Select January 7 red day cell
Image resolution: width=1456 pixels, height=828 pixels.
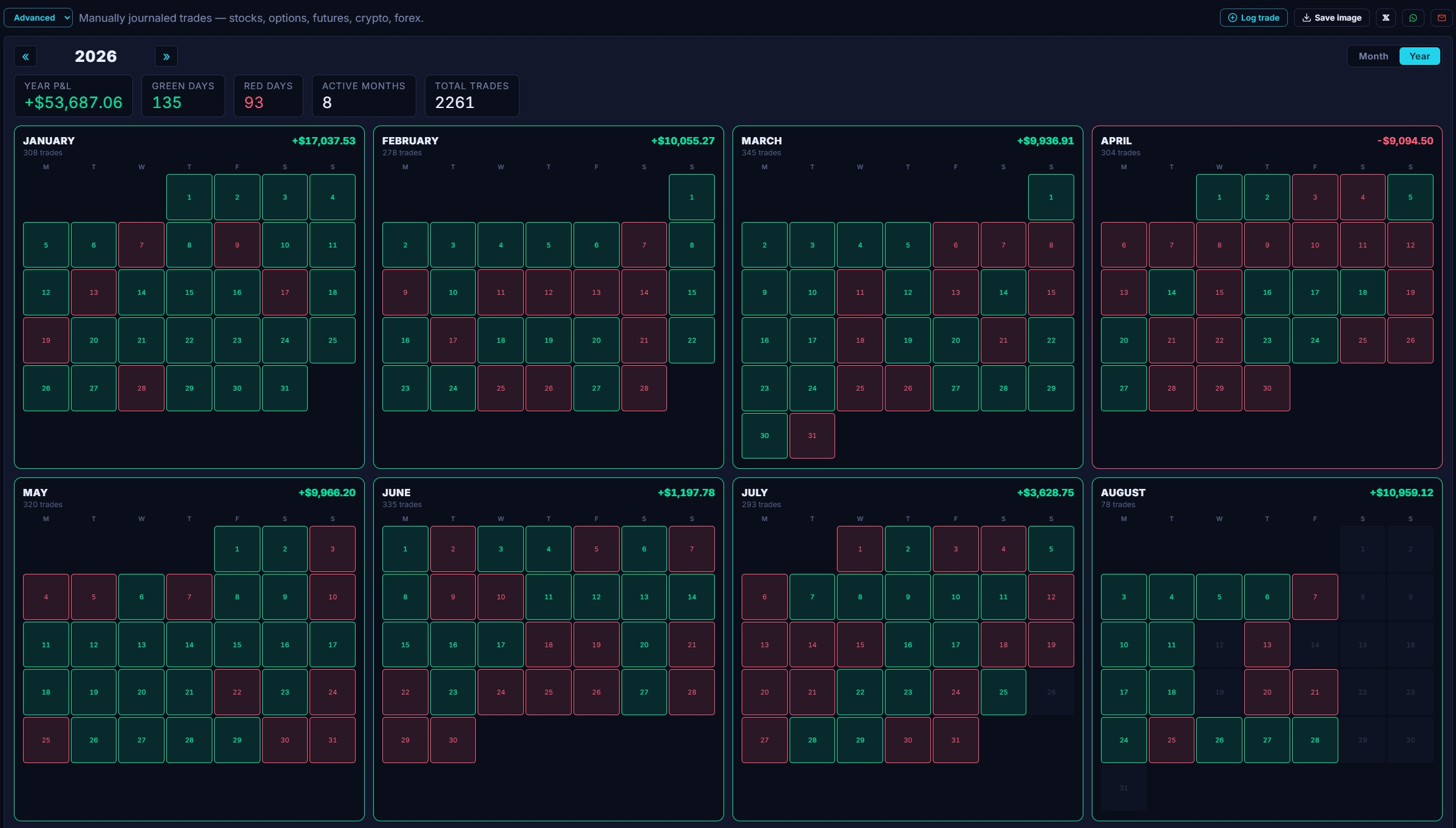point(141,245)
